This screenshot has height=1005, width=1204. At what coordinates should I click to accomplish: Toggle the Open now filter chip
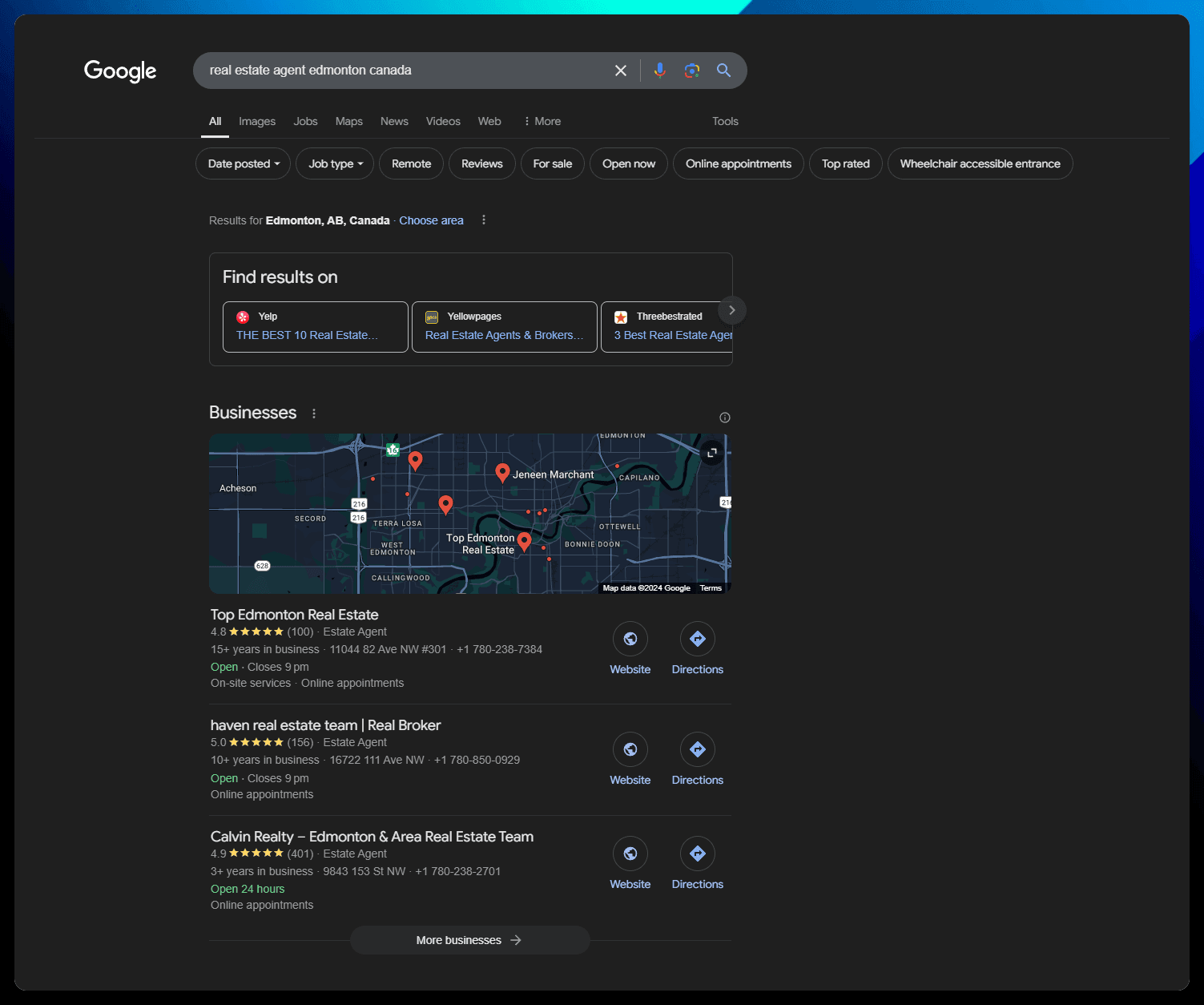(x=629, y=163)
